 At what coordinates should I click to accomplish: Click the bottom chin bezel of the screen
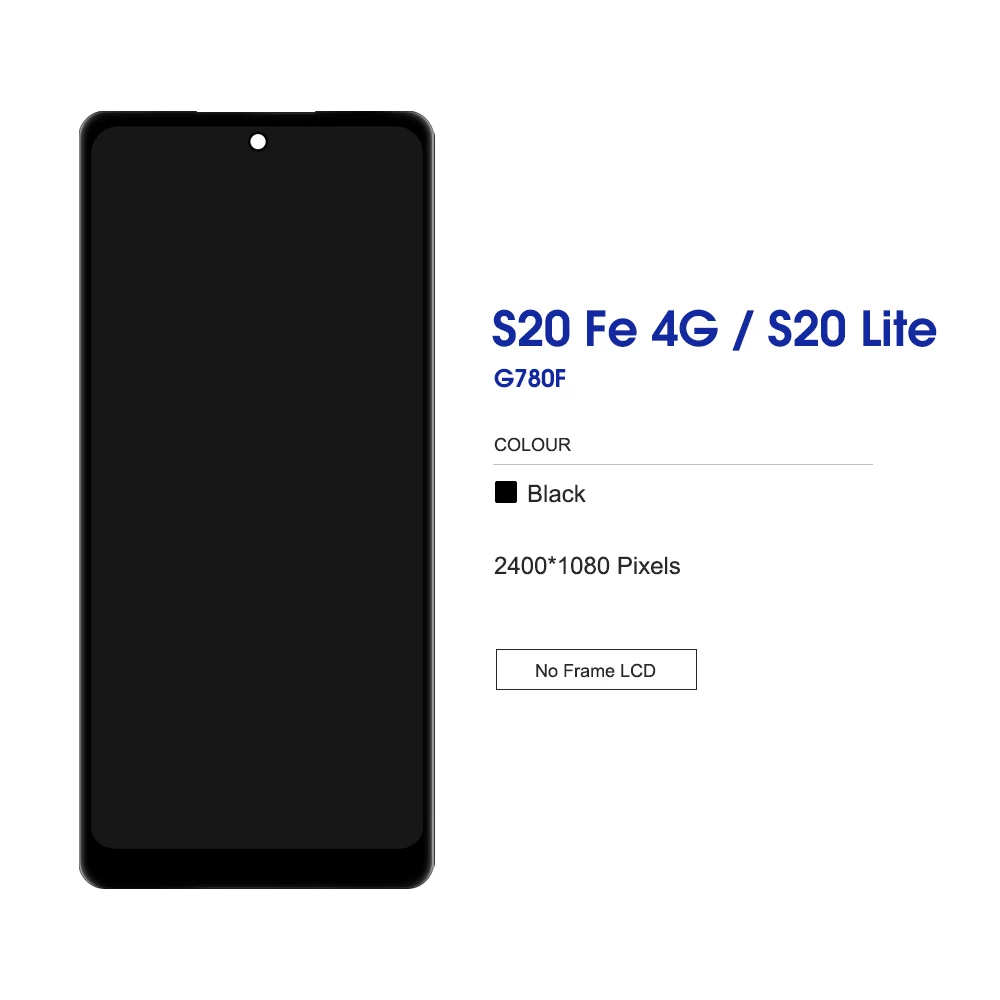coord(257,868)
